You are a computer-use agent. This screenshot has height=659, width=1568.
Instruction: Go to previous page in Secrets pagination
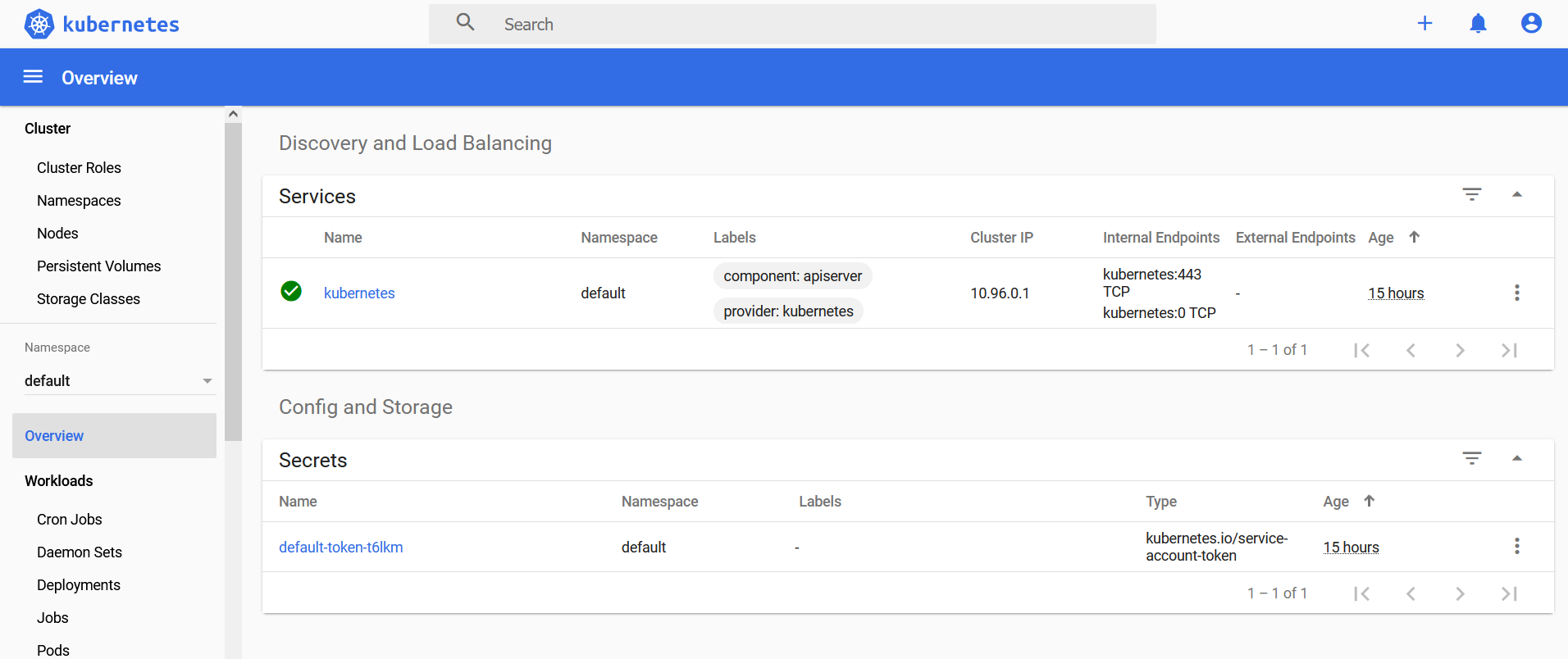tap(1411, 593)
